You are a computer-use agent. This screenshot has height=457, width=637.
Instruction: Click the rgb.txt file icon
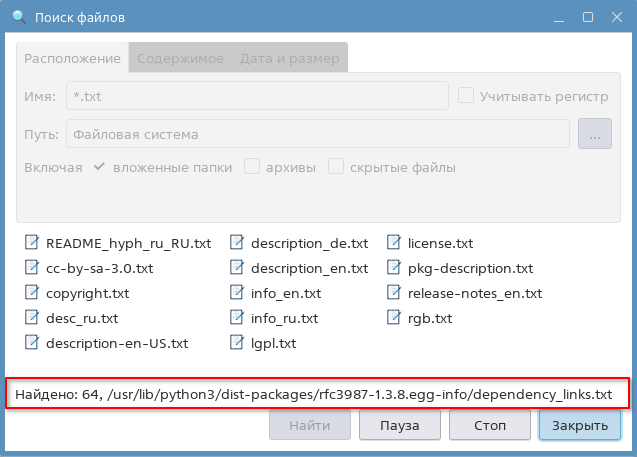394,318
